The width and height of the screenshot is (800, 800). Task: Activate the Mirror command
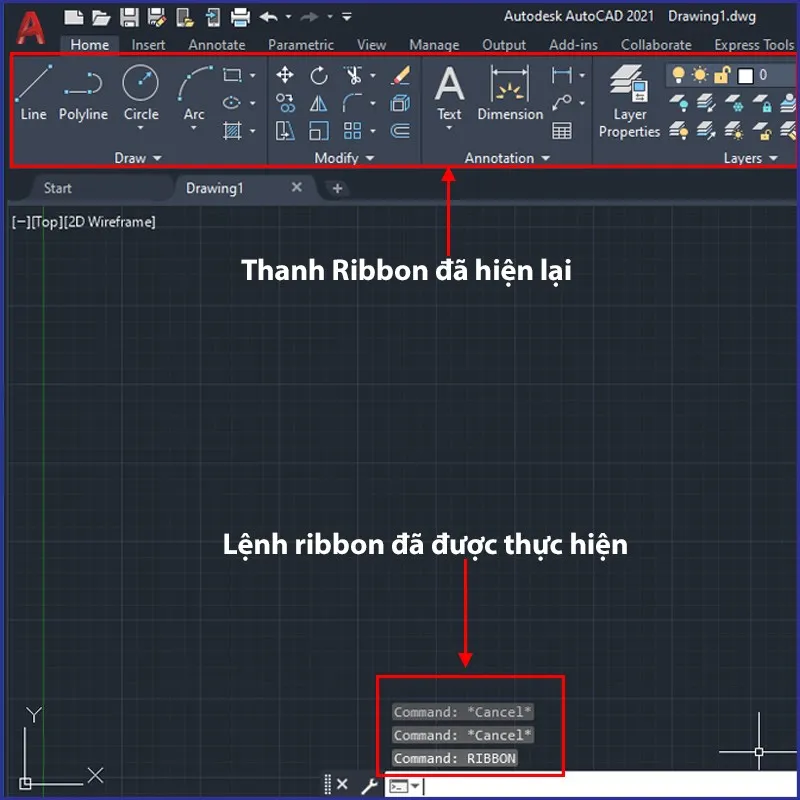(x=317, y=102)
